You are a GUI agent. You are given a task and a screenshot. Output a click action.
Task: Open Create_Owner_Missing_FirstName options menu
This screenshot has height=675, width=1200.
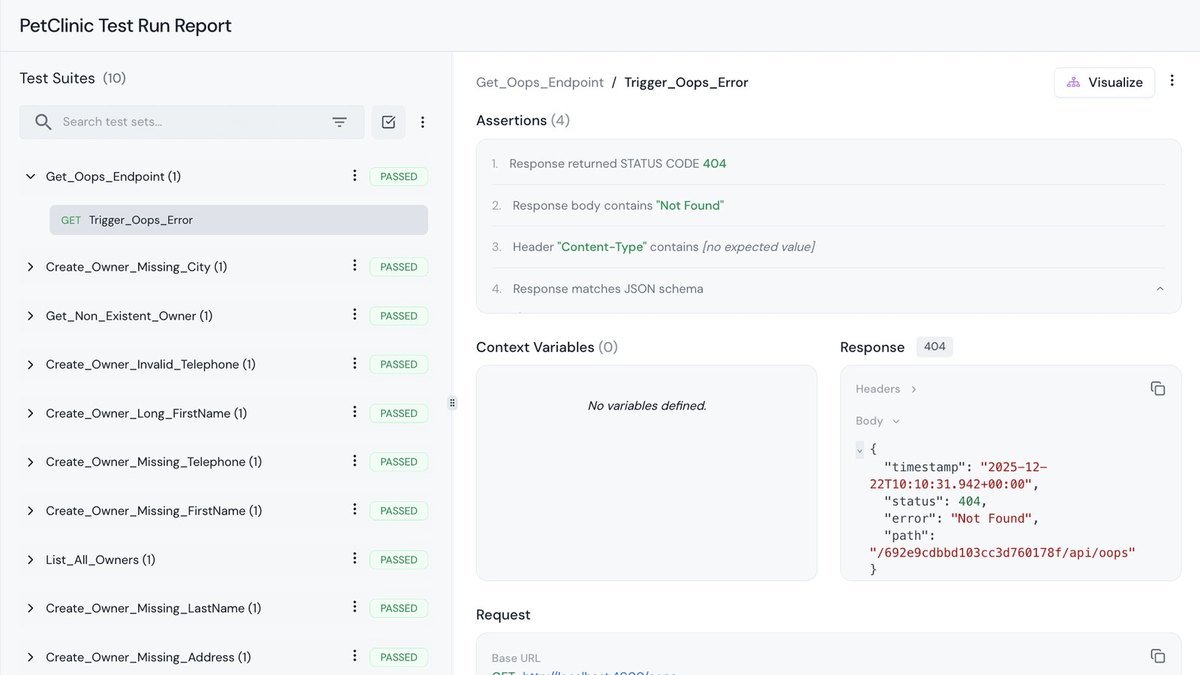click(x=354, y=510)
